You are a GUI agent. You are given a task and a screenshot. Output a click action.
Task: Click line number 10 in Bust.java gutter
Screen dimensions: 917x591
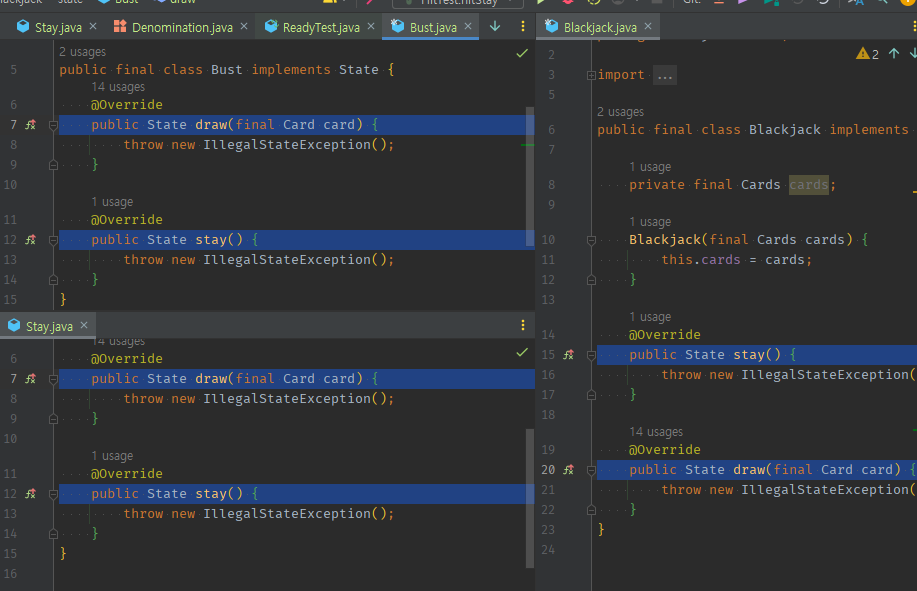11,185
